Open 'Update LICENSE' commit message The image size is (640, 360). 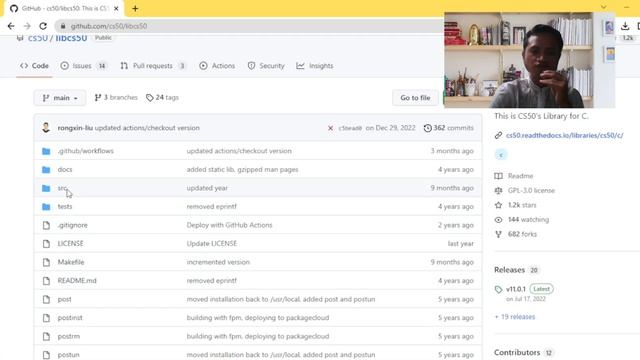pos(212,244)
